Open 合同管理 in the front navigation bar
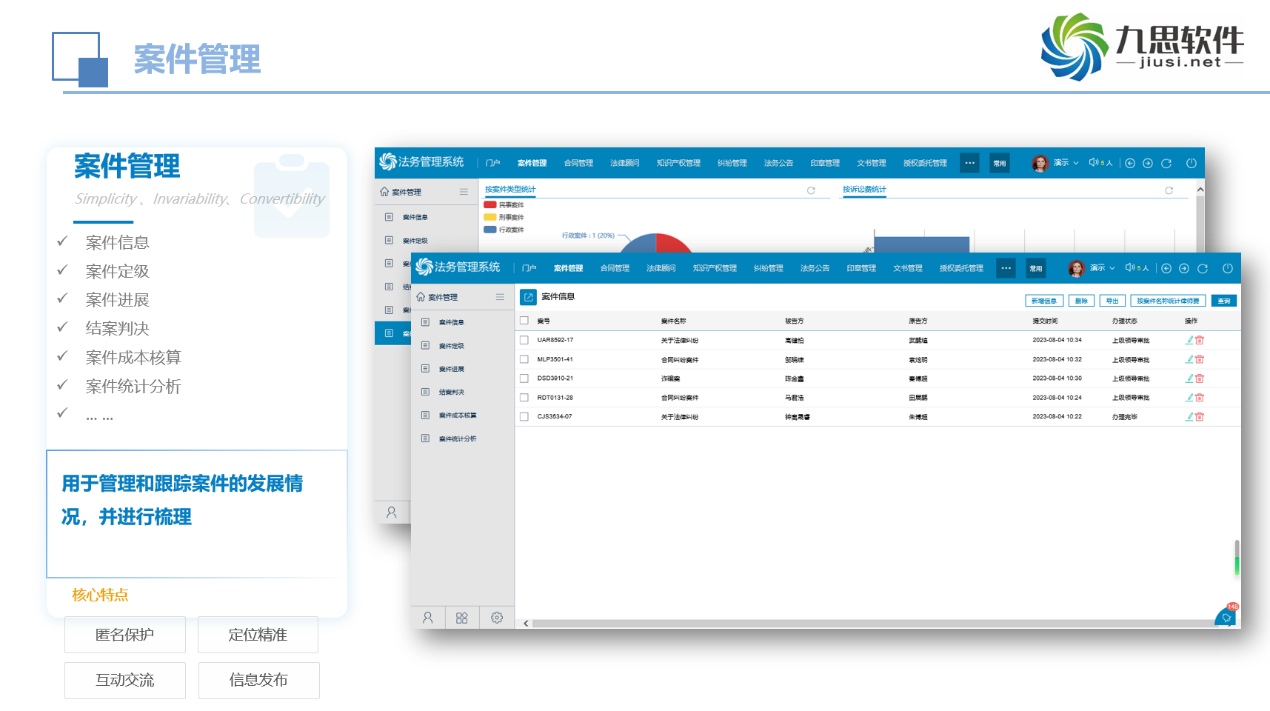Screen dimensions: 1270x711 [615, 268]
